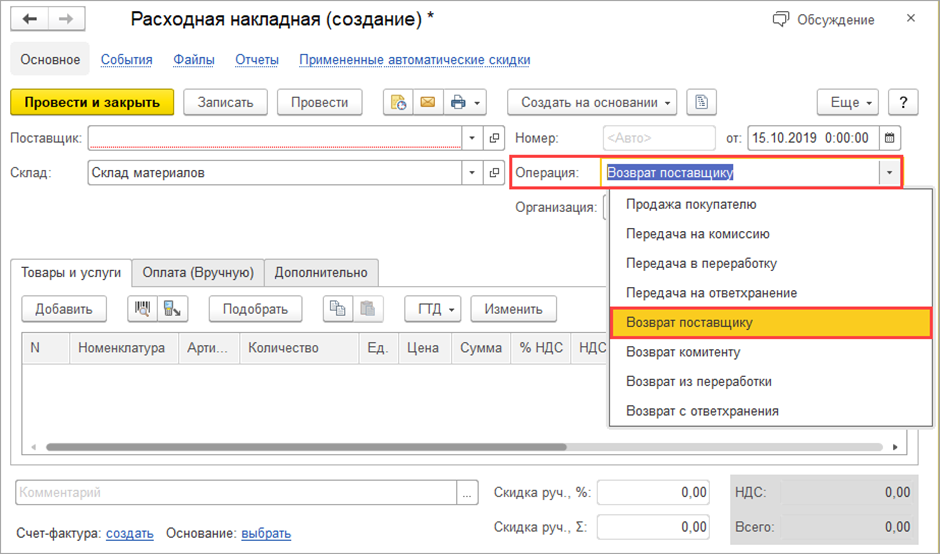Click the copy rows icon
This screenshot has width=940, height=554.
click(x=338, y=309)
